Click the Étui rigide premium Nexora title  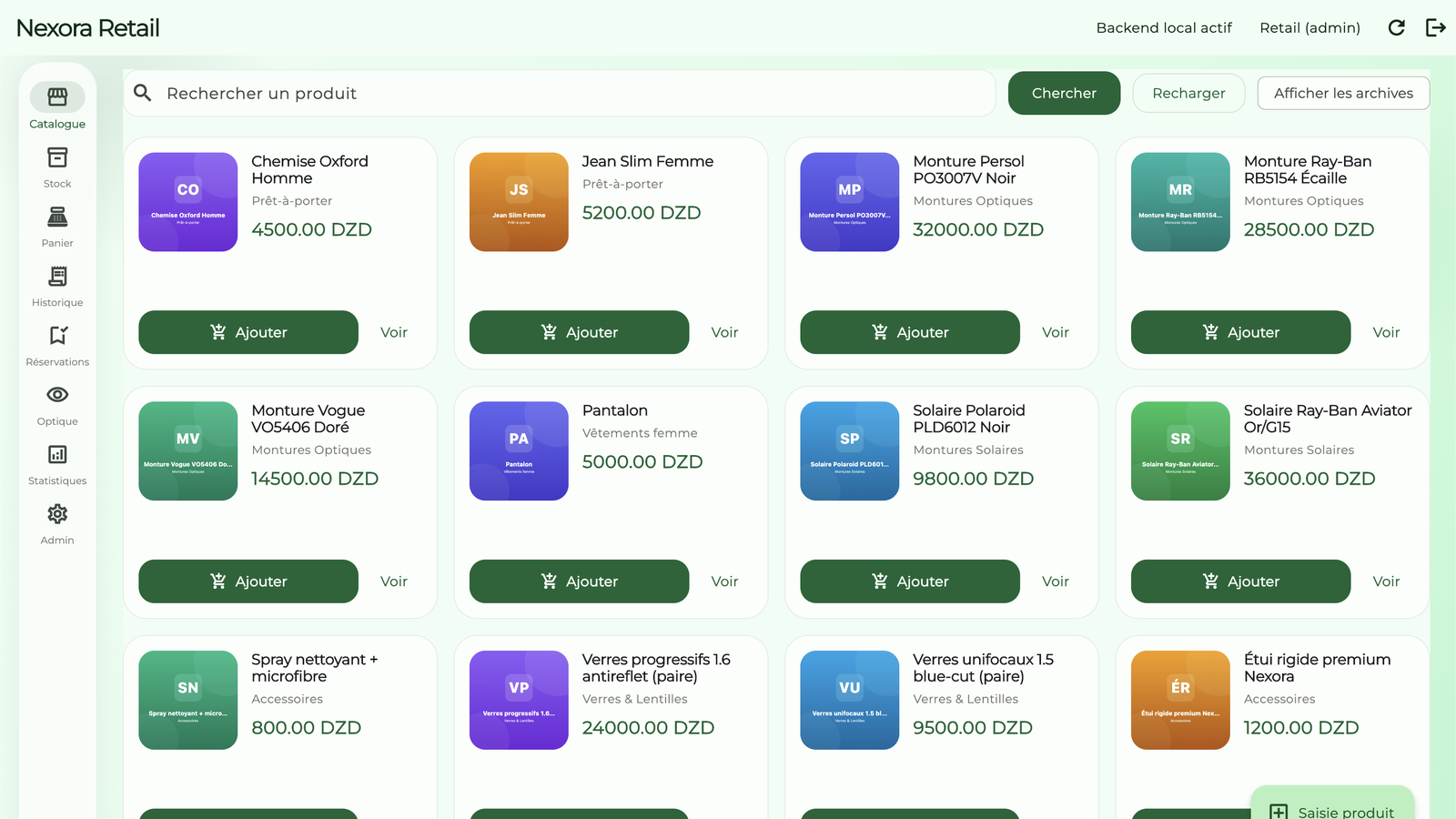click(1318, 668)
